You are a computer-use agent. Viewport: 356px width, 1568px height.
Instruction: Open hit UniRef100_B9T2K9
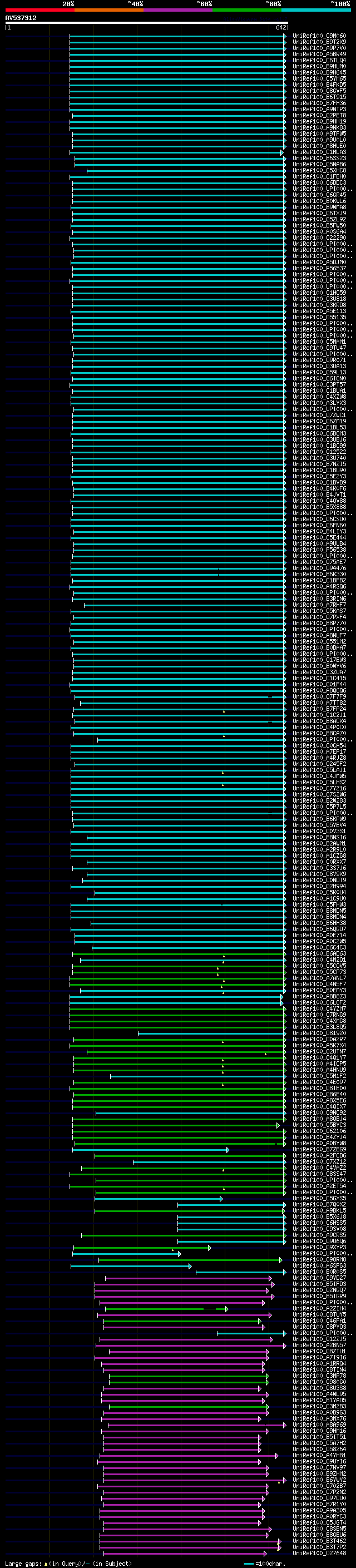(x=319, y=42)
